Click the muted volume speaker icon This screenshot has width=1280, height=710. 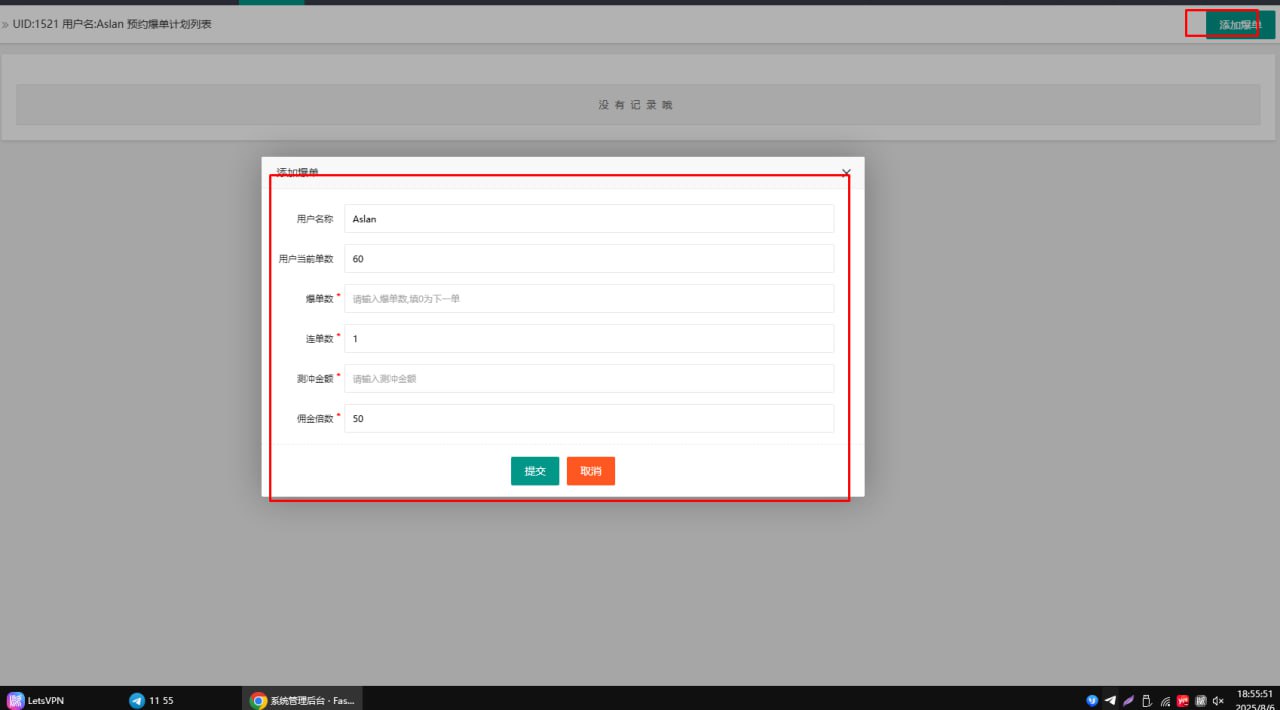click(1218, 701)
